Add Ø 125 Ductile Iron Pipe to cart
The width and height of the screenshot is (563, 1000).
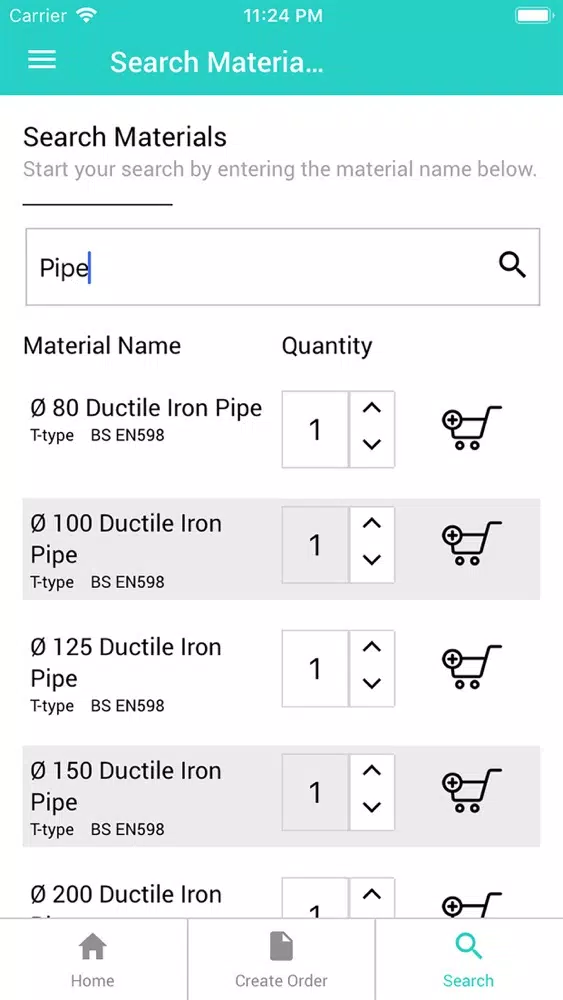(472, 667)
